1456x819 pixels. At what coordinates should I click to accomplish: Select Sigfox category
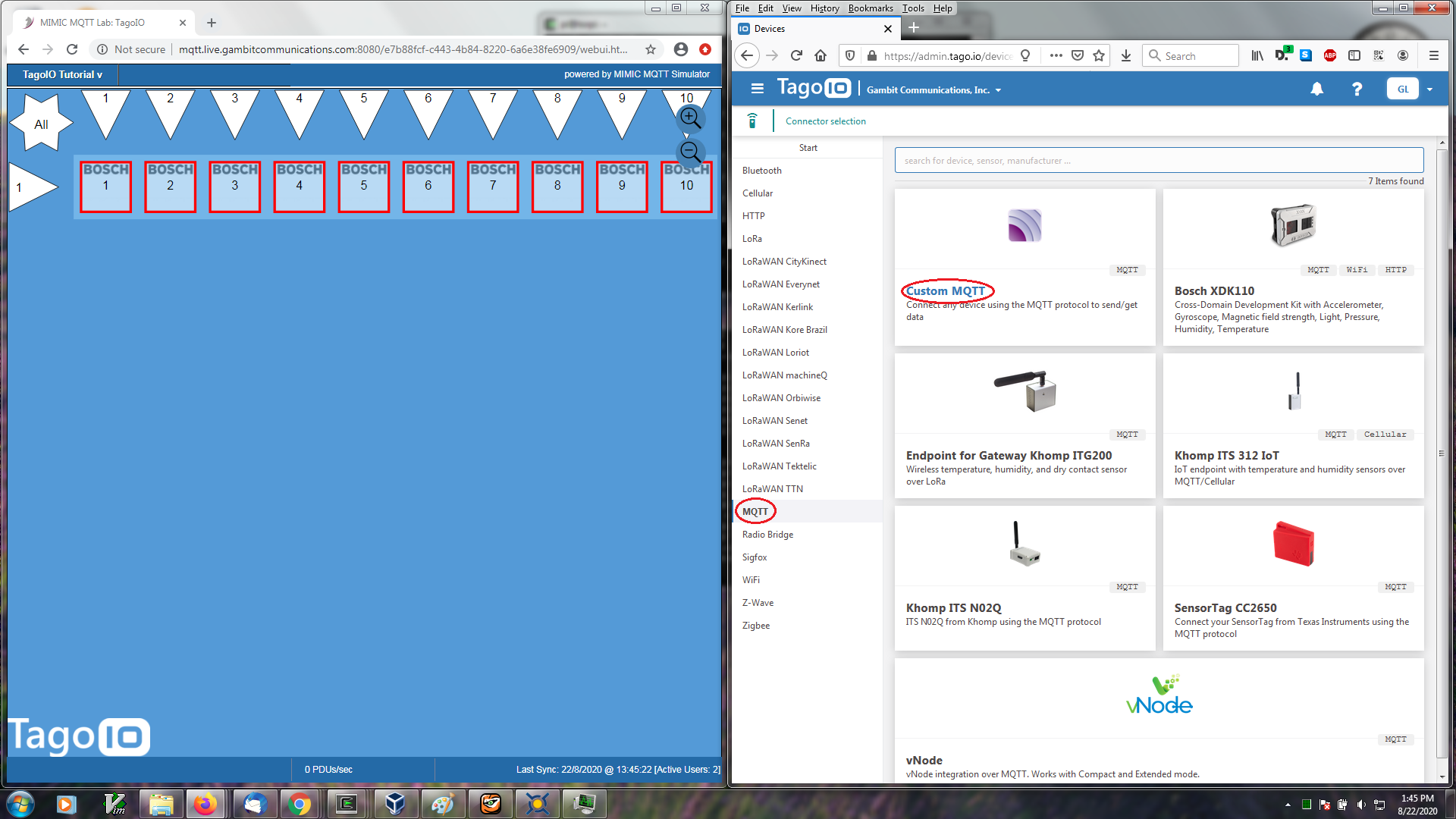754,557
